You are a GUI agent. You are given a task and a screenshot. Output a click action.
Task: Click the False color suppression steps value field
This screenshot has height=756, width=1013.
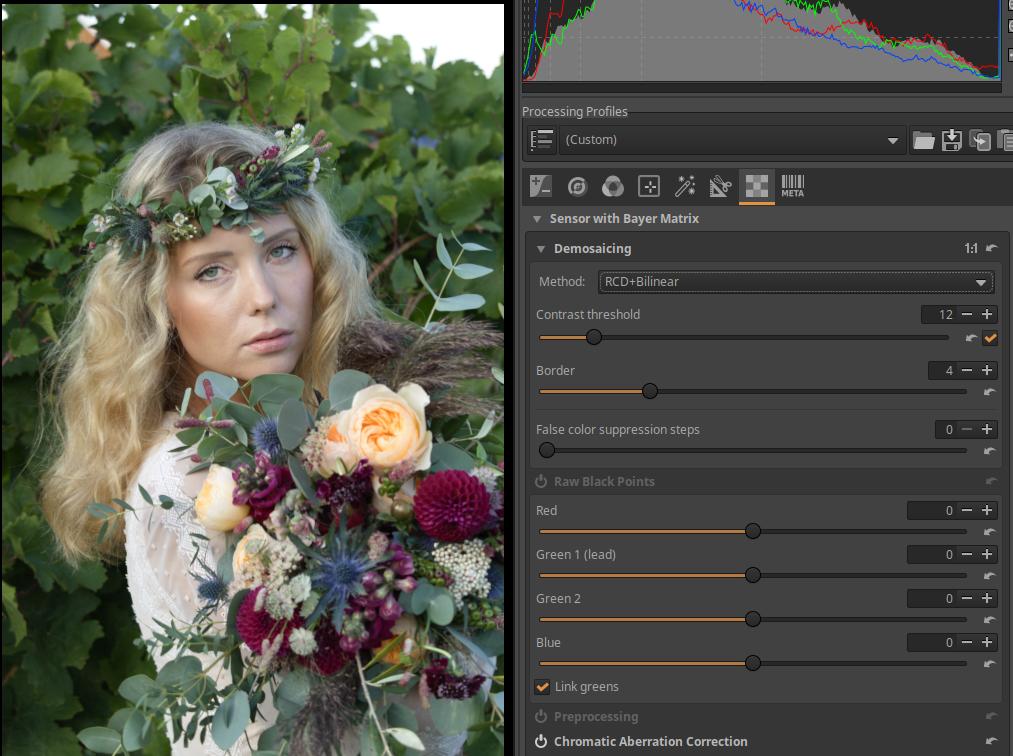946,430
